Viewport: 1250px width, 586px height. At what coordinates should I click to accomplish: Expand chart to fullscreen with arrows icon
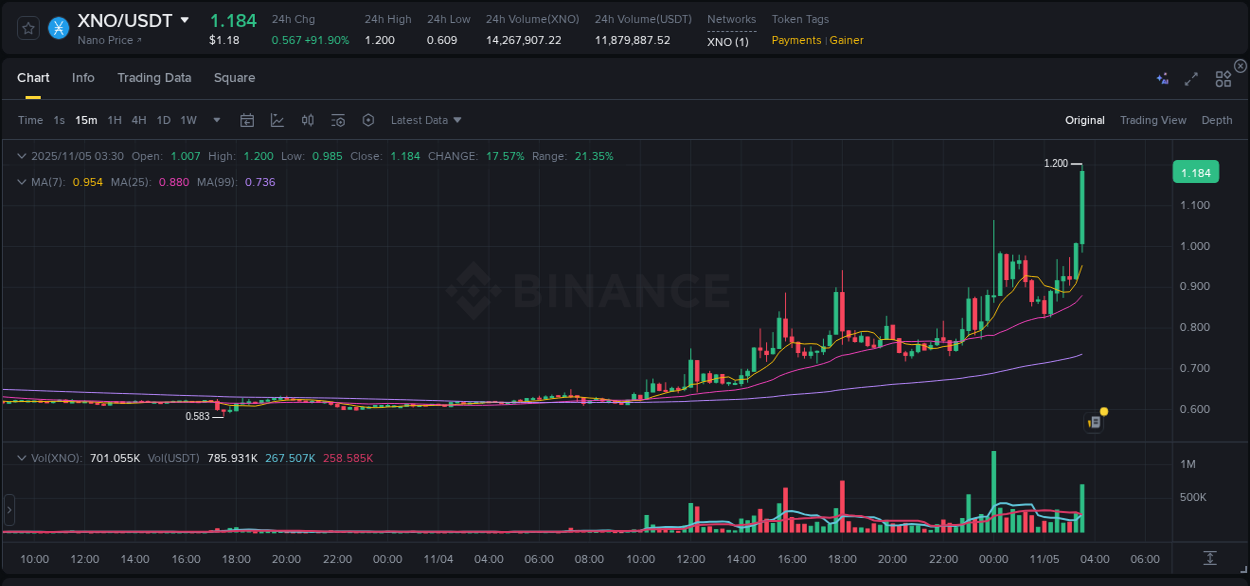tap(1191, 79)
